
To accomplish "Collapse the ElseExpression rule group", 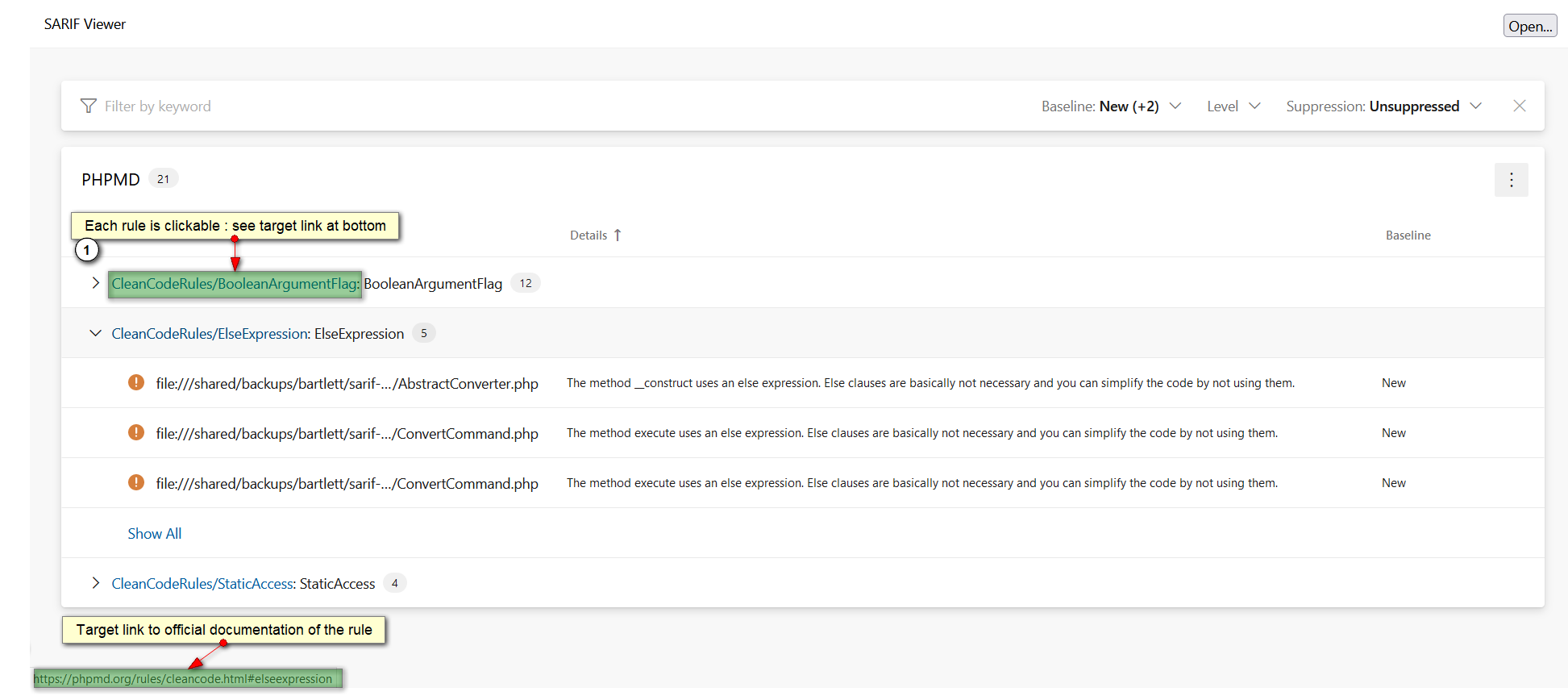I will click(x=95, y=333).
